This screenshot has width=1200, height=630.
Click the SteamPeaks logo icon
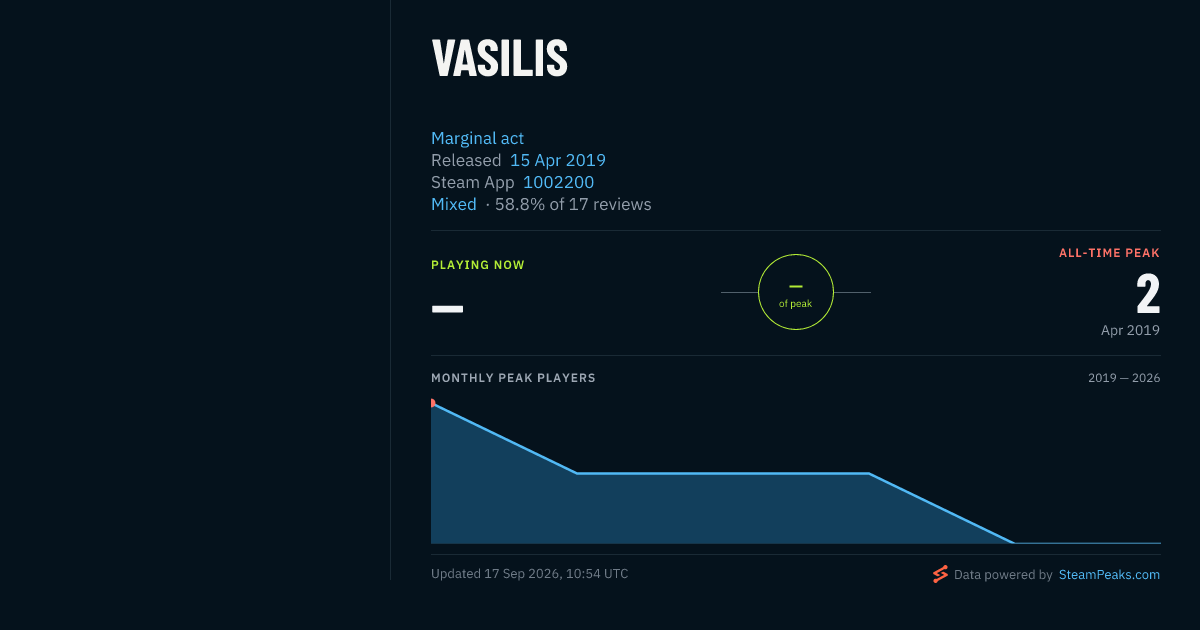[x=940, y=574]
